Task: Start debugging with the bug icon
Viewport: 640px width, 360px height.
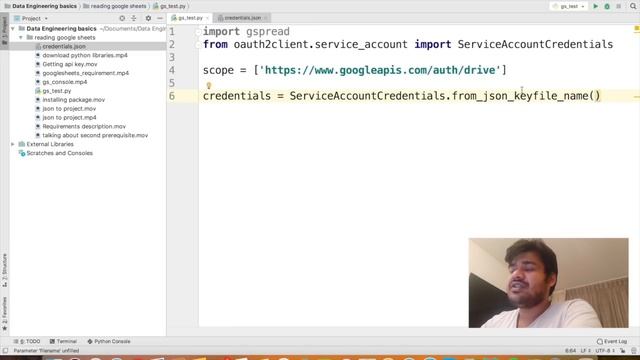Action: point(607,6)
